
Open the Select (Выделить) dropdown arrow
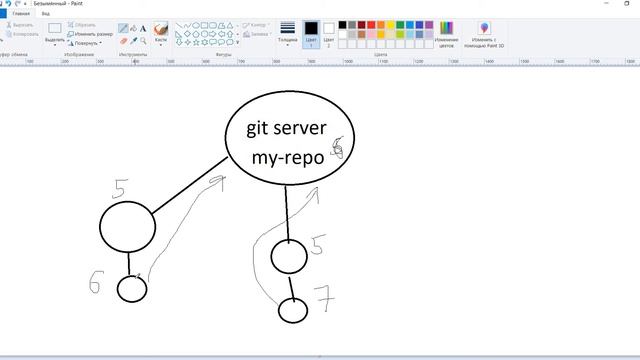[x=55, y=44]
